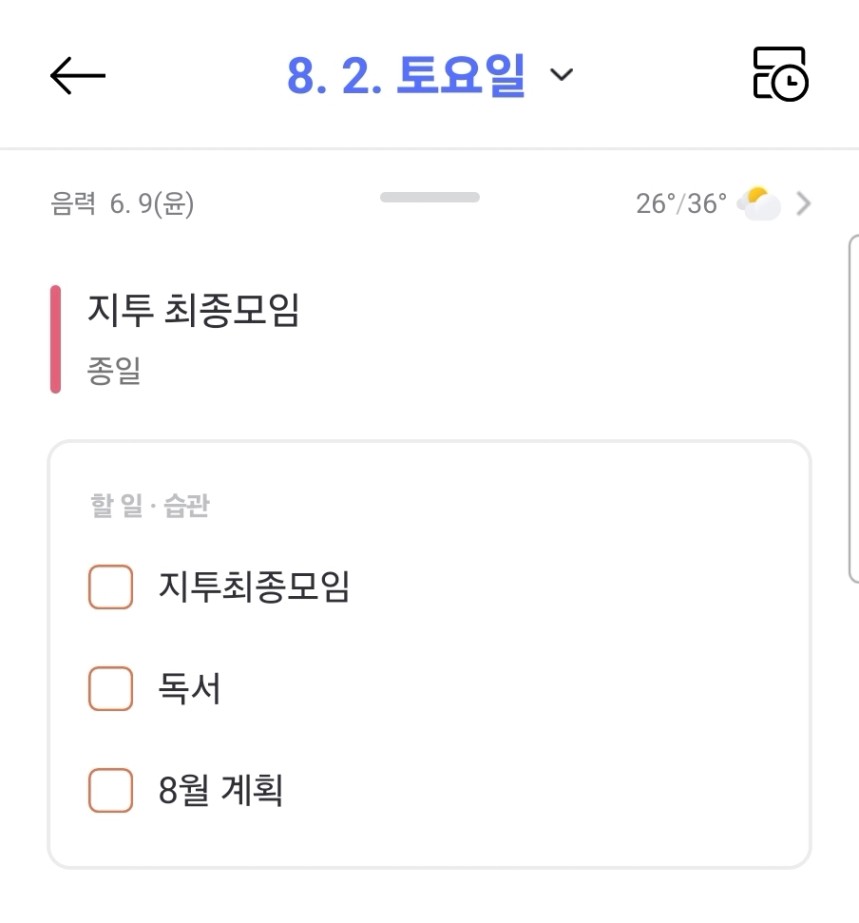Image resolution: width=859 pixels, height=923 pixels.
Task: Tap the side panel edge at right
Action: (853, 409)
